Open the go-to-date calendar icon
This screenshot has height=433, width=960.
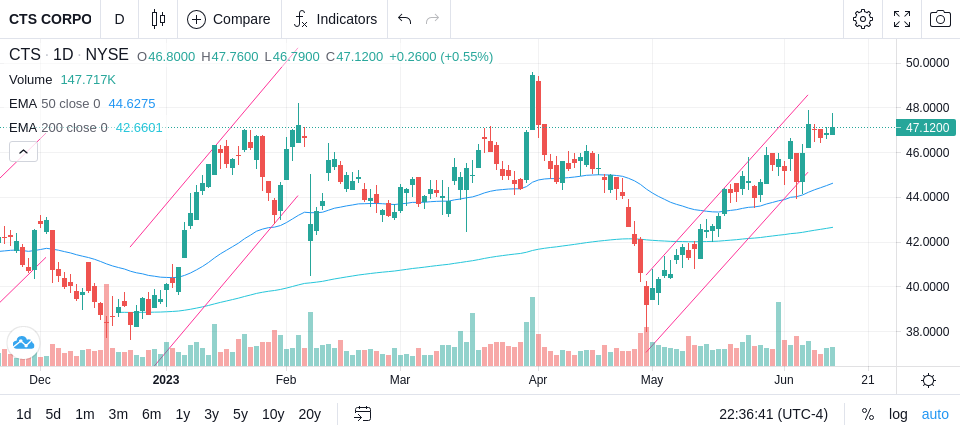[362, 414]
